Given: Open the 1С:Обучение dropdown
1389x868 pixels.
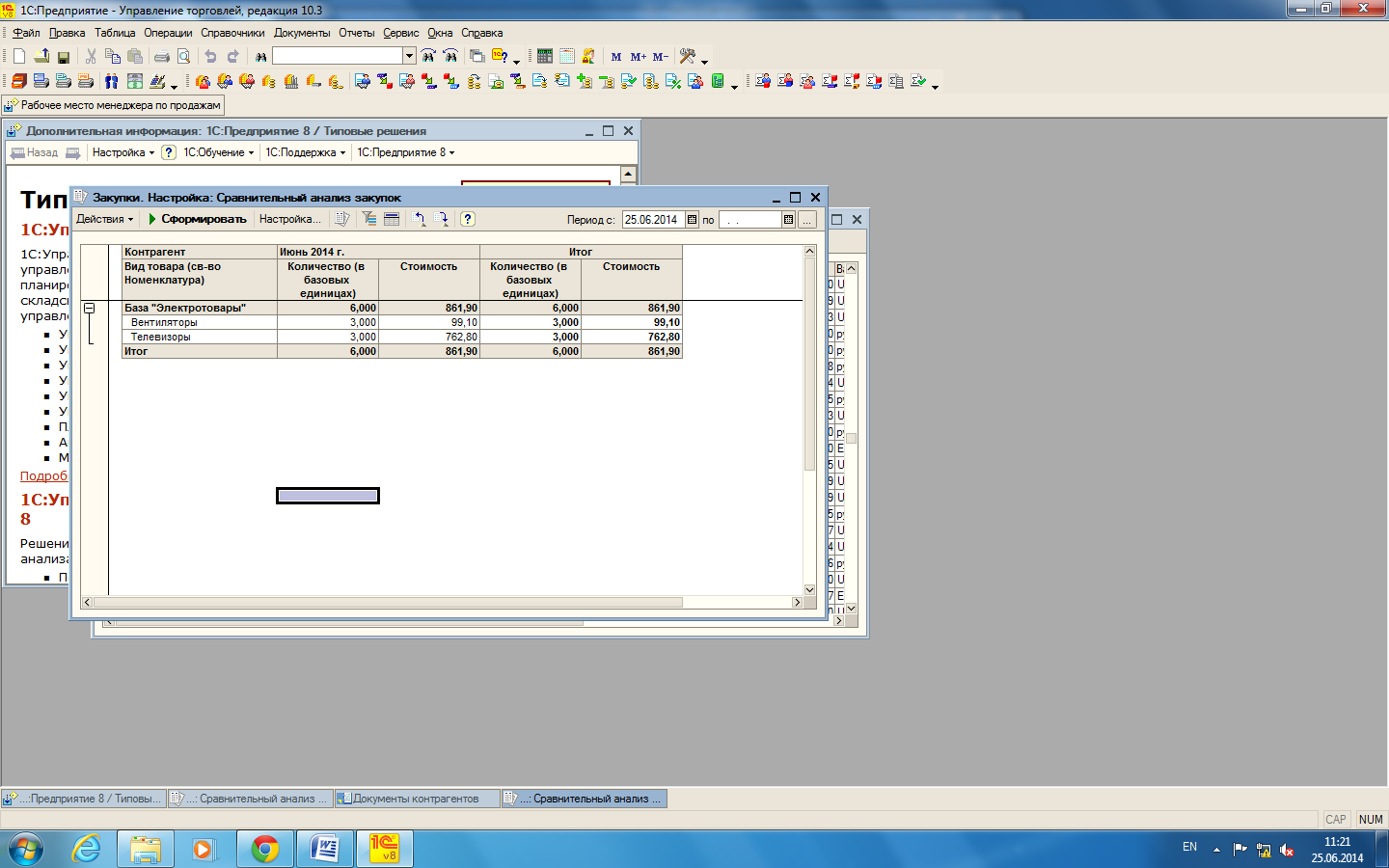Looking at the screenshot, I should pos(219,152).
